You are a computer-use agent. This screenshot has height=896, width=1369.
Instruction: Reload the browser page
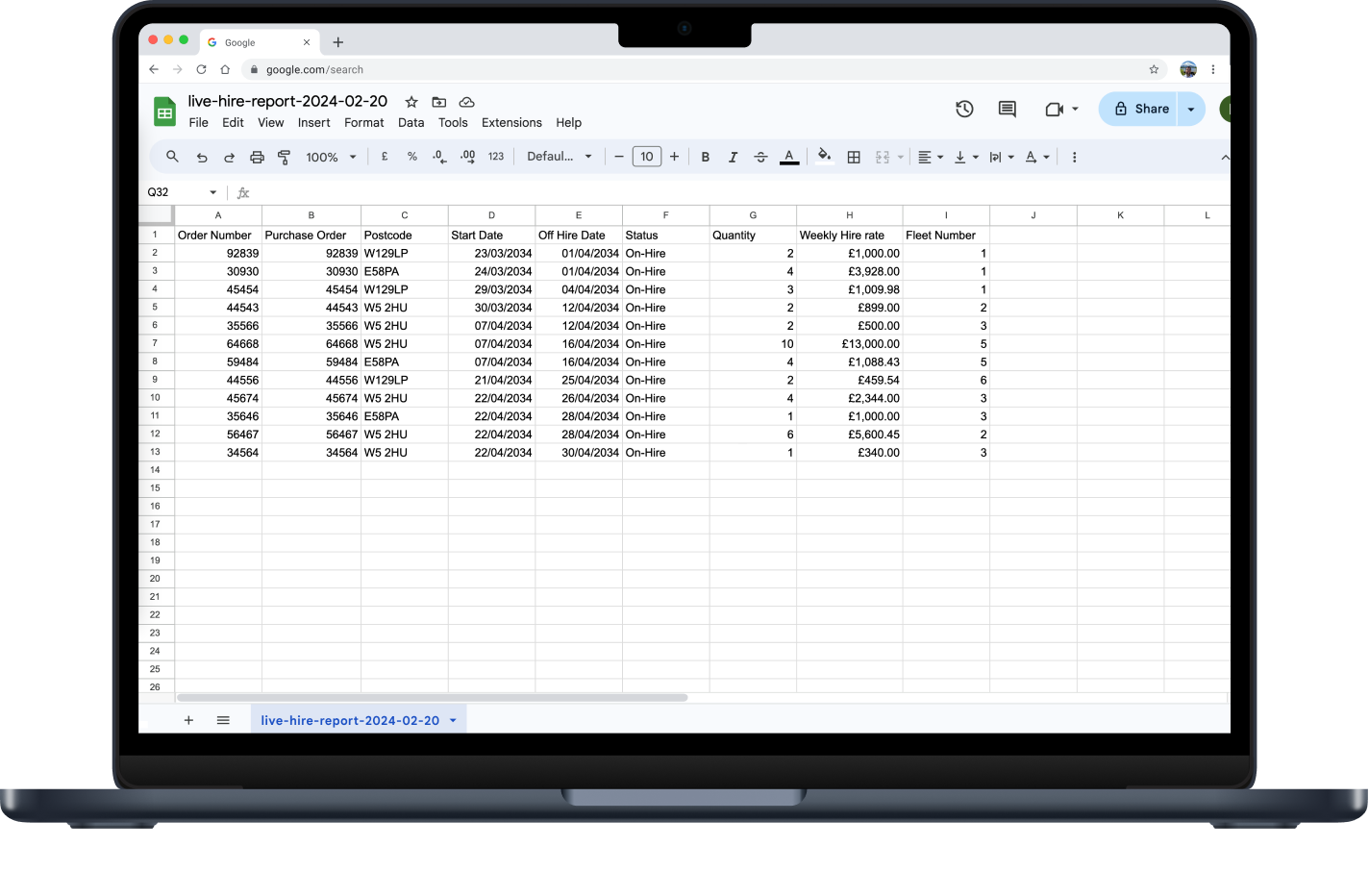click(x=201, y=69)
